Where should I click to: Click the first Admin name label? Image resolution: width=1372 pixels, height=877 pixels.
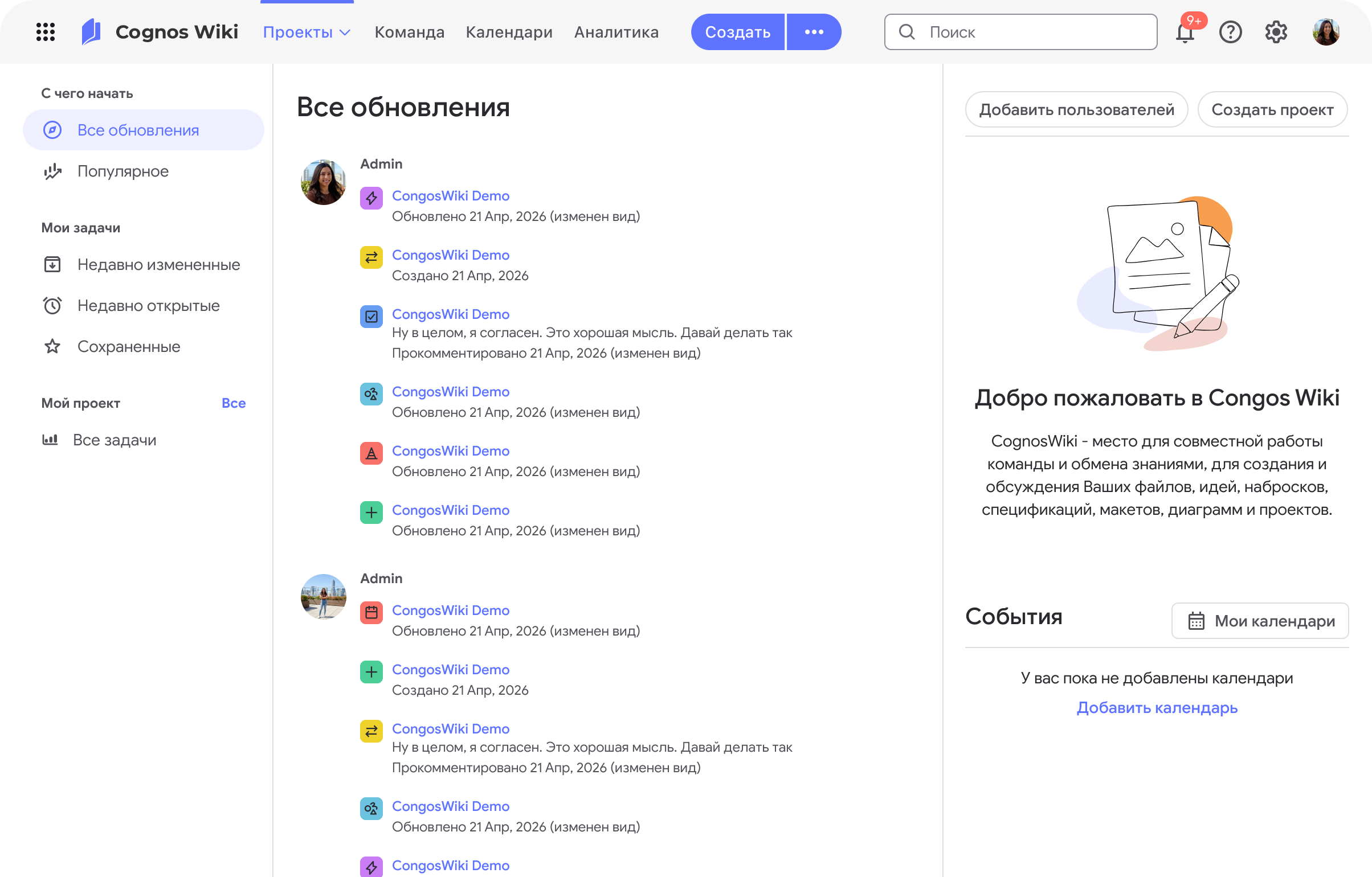[x=381, y=164]
